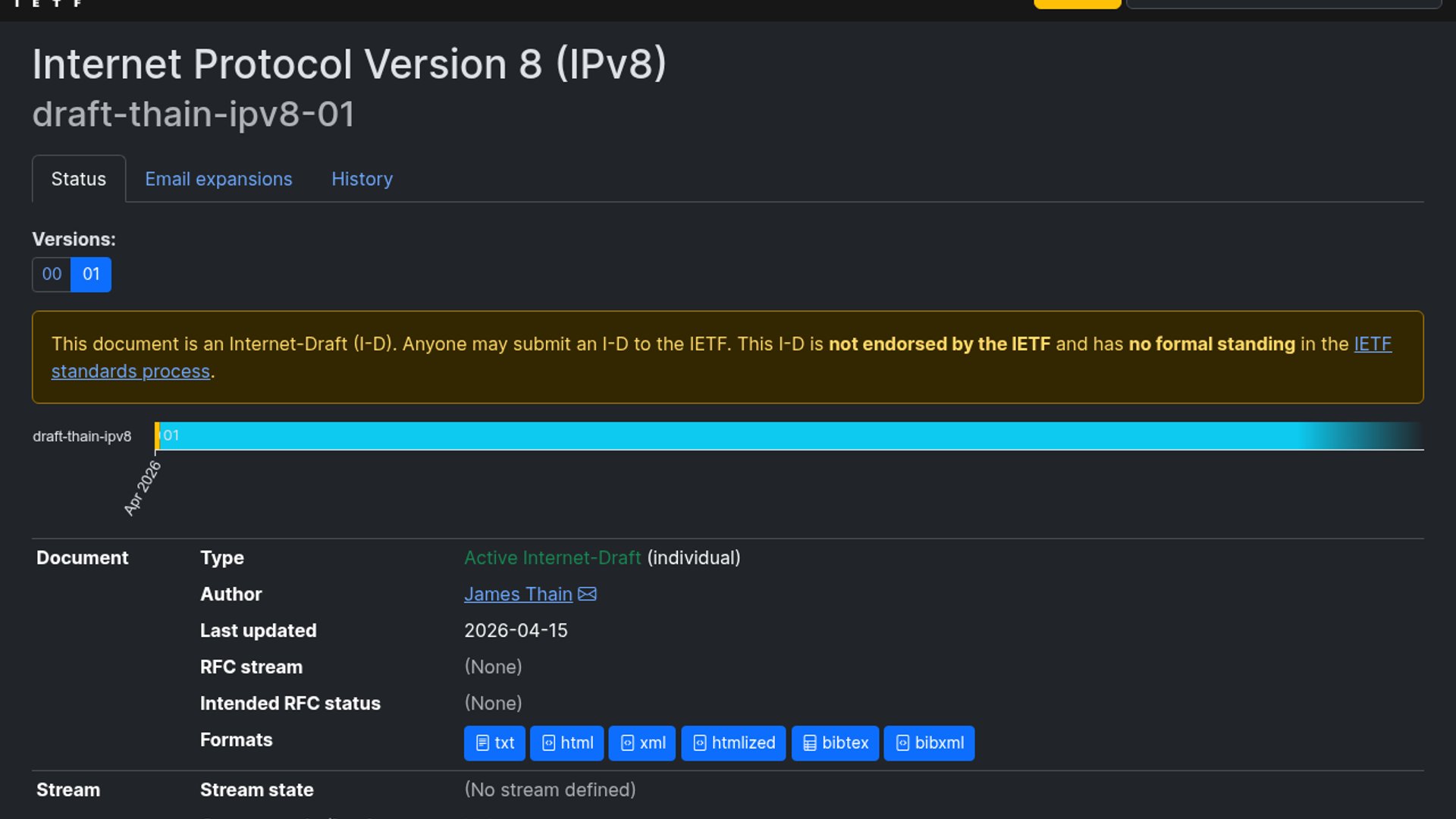Open the xml format file
The height and width of the screenshot is (819, 1456).
coord(642,743)
